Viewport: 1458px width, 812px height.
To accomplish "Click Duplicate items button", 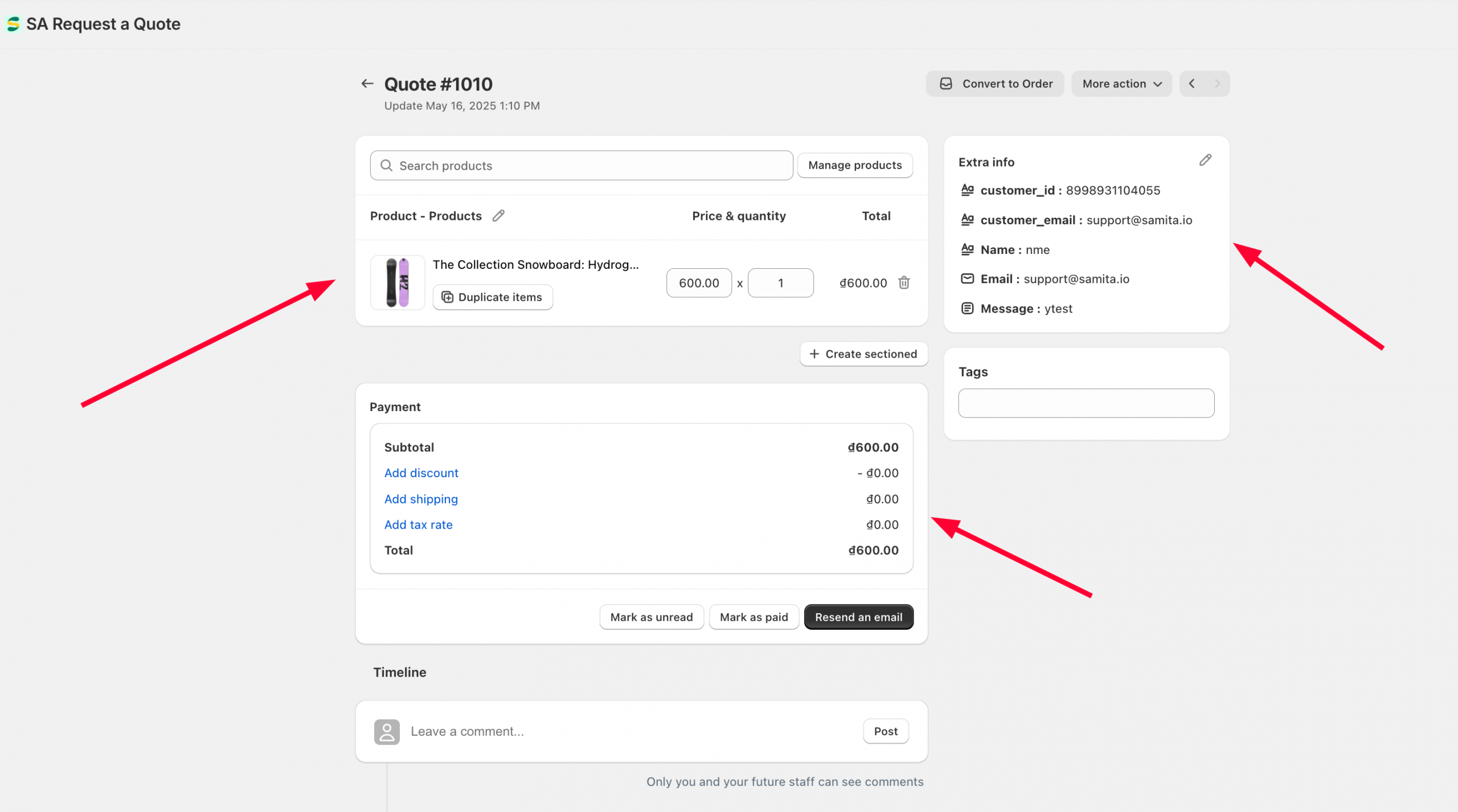I will tap(493, 297).
